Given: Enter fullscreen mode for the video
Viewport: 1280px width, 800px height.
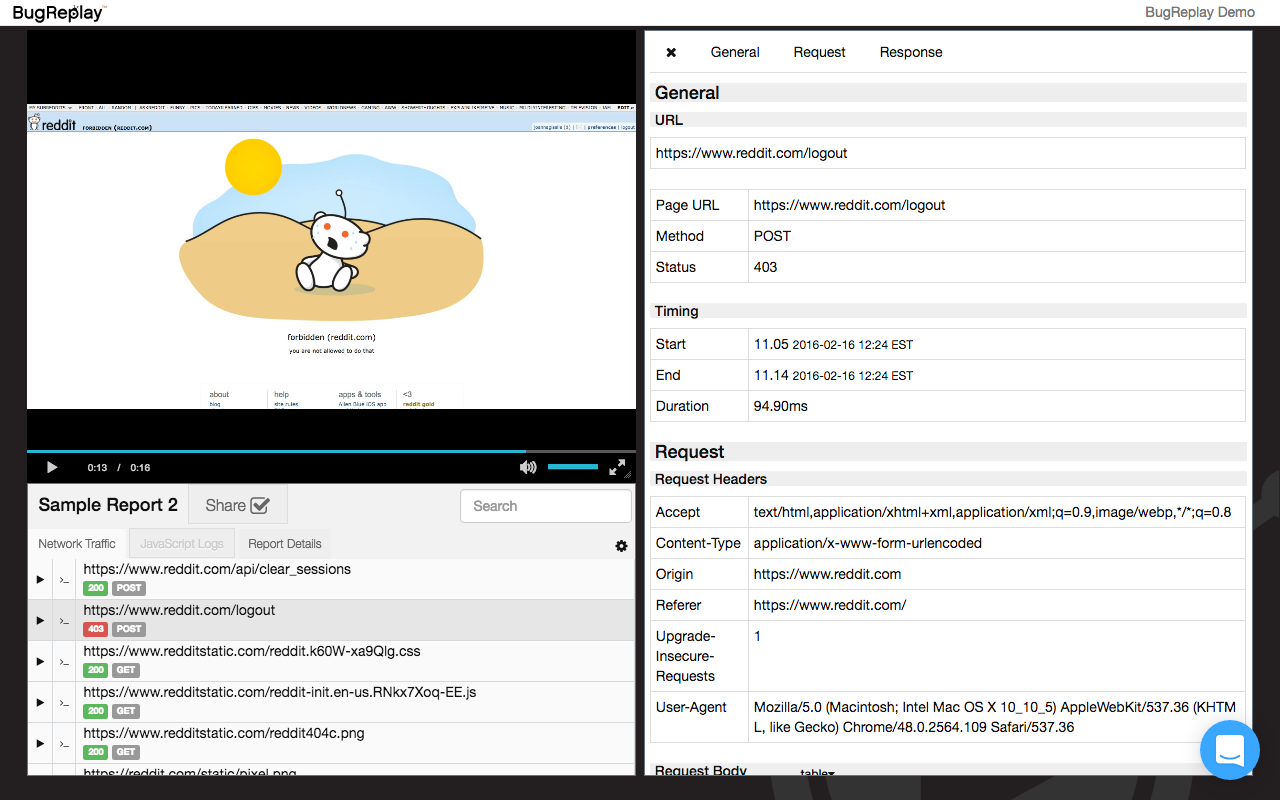Looking at the screenshot, I should (x=617, y=467).
